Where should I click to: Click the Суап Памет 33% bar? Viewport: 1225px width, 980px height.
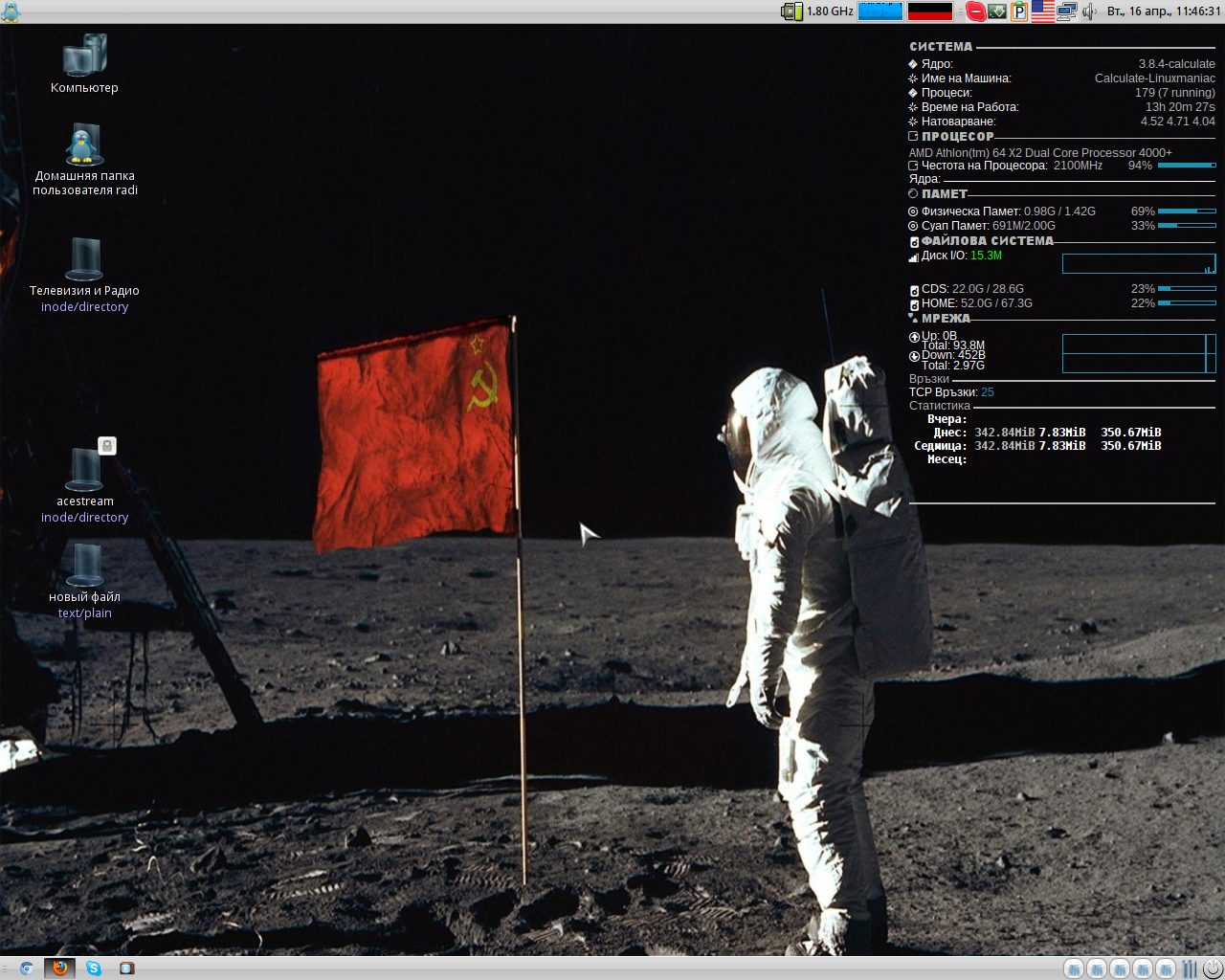point(1187,225)
